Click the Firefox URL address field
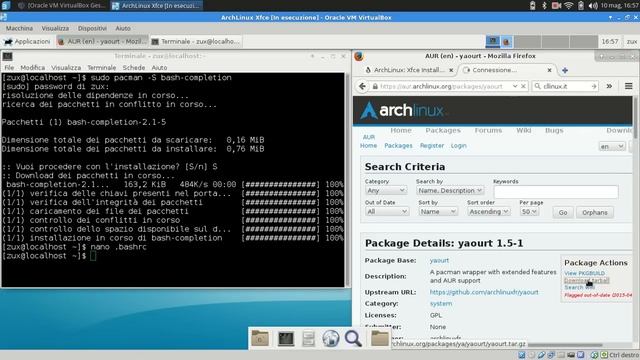This screenshot has width=640, height=360. point(444,86)
